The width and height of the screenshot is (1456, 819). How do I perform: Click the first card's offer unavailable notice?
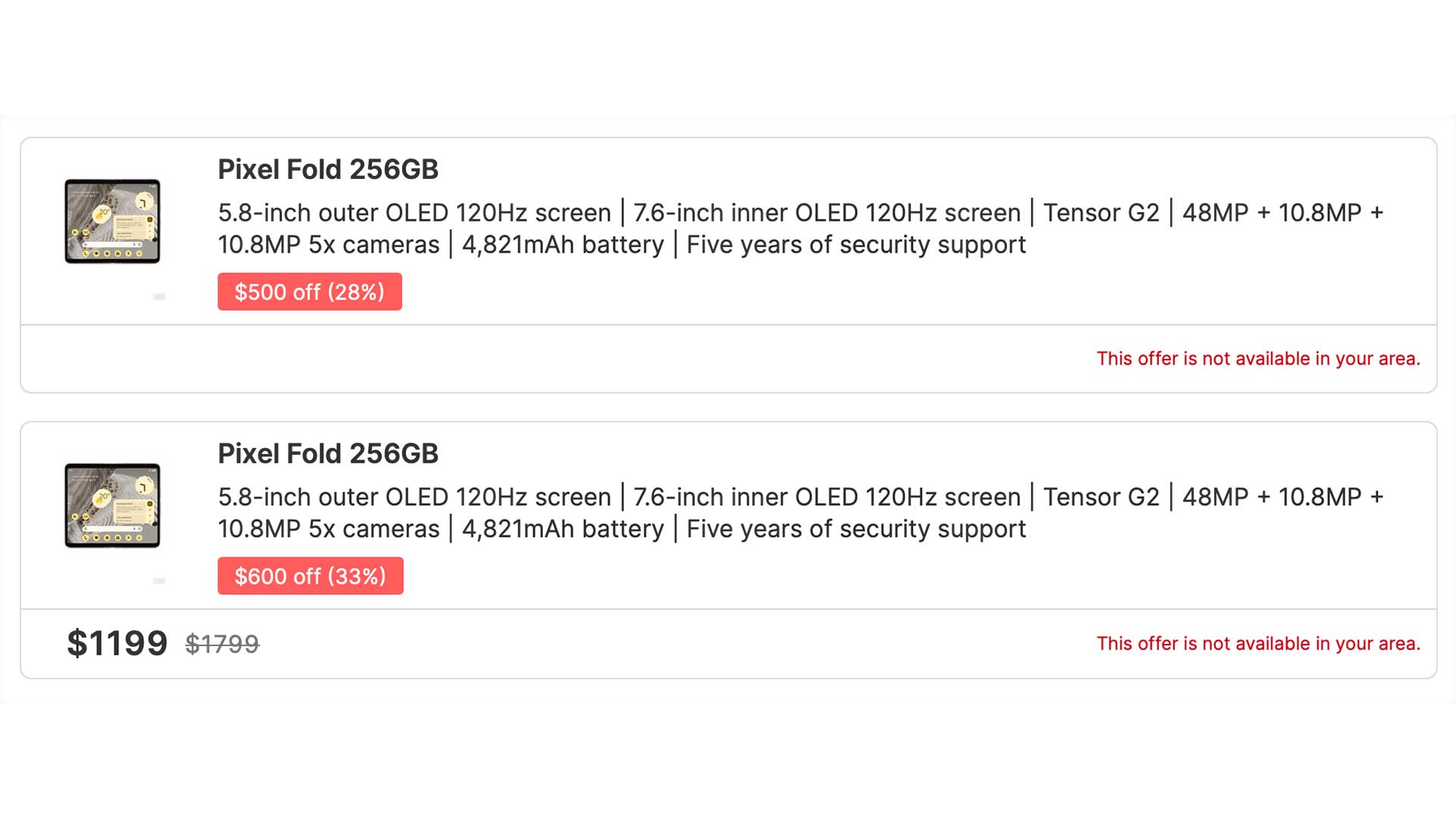(x=1258, y=359)
